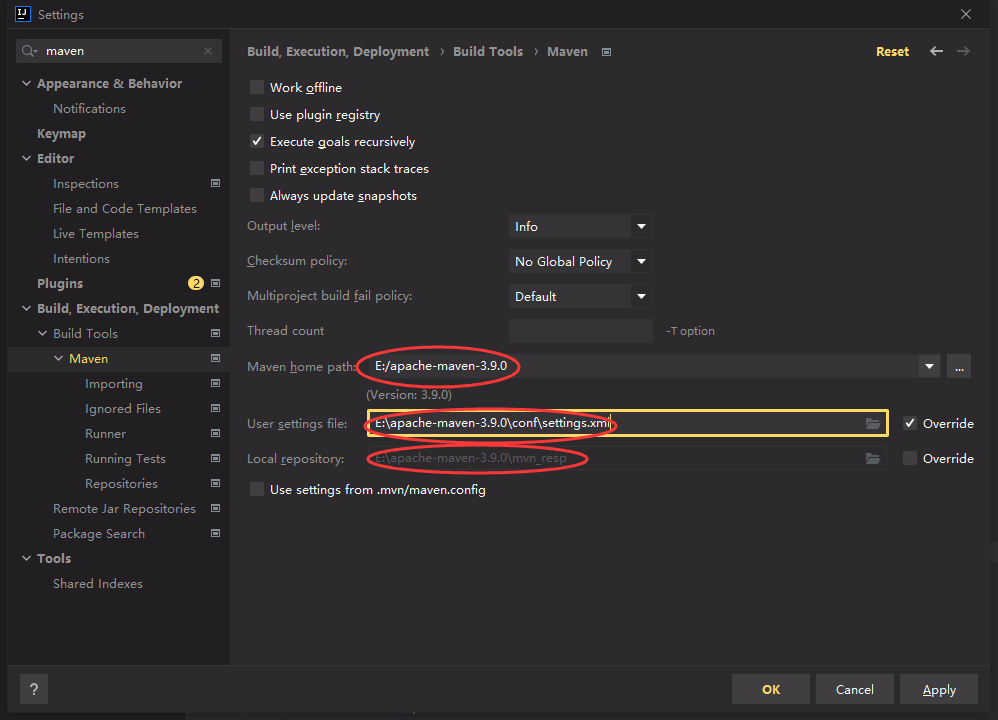Enable the Work offline checkbox
The height and width of the screenshot is (720, 998).
pos(257,88)
